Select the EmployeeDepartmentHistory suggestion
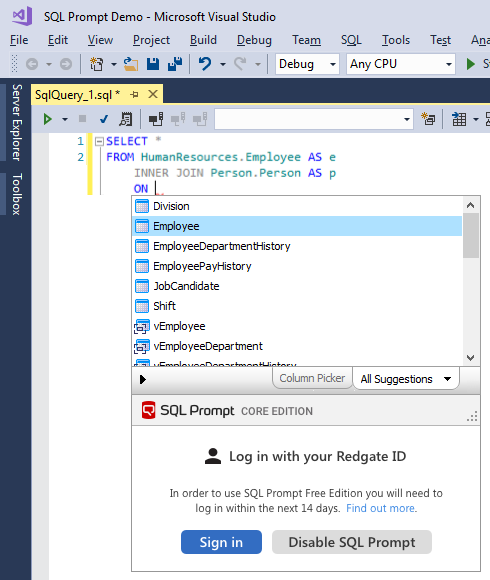490x580 pixels. [x=297, y=246]
